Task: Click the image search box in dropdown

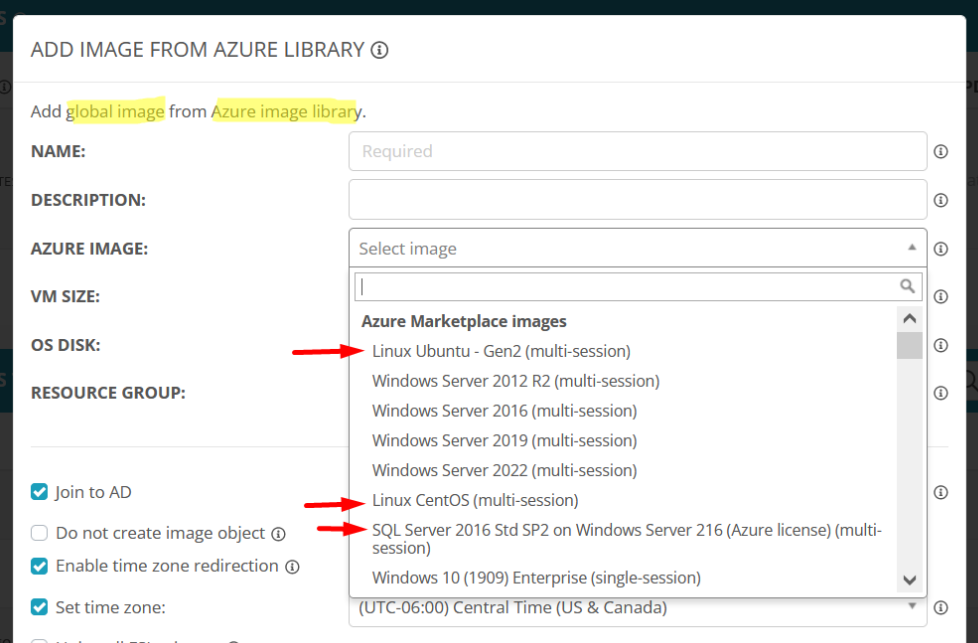Action: (625, 287)
